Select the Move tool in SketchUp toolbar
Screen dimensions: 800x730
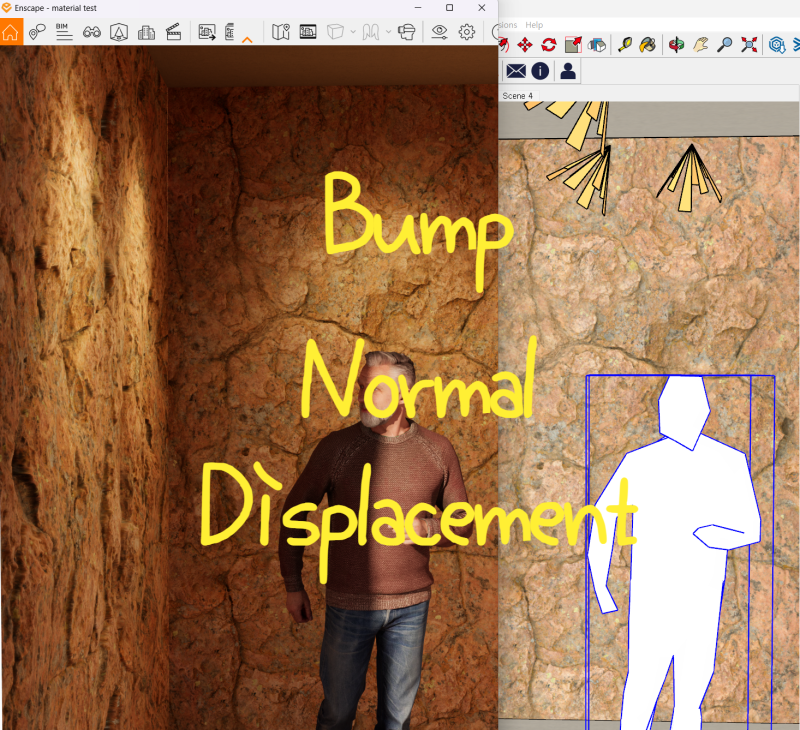[x=527, y=45]
